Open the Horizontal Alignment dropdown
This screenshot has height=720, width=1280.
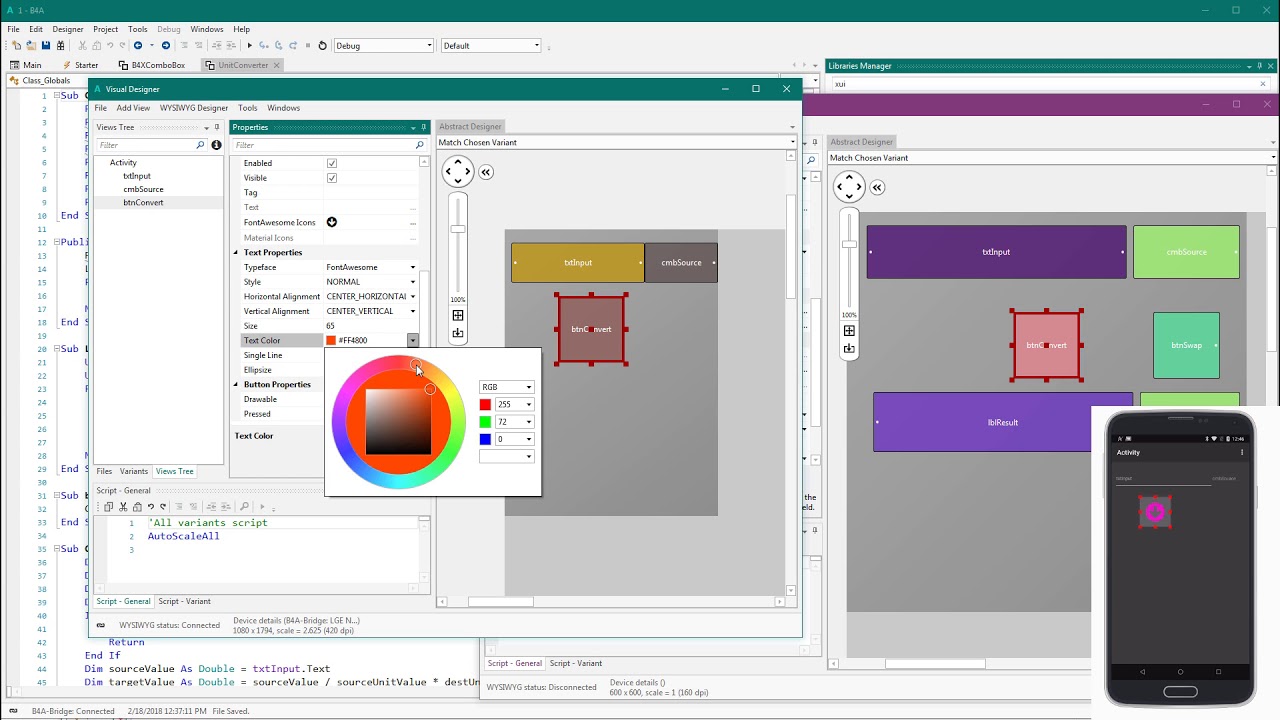coord(412,297)
